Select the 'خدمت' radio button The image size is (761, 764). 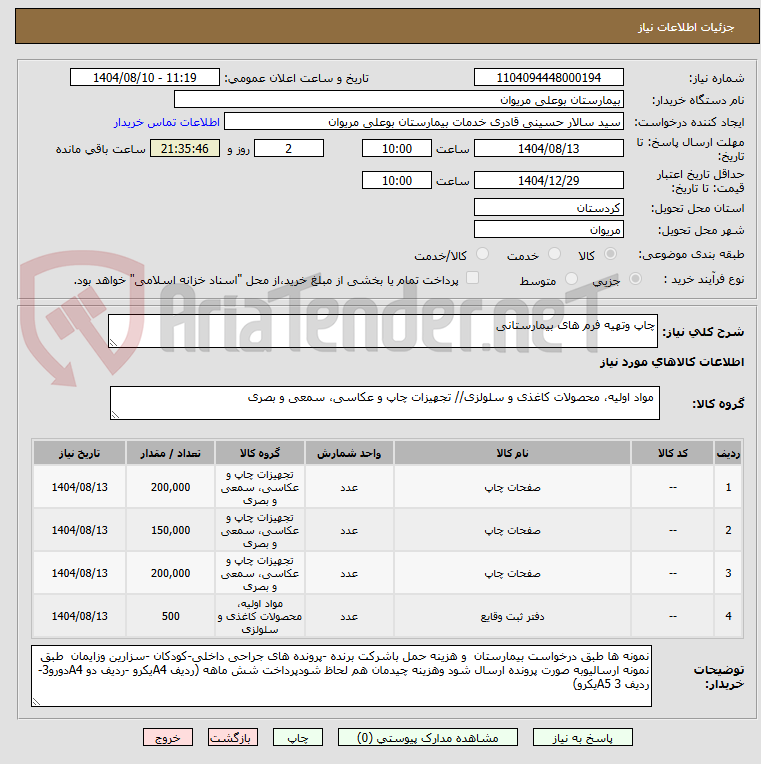click(554, 254)
